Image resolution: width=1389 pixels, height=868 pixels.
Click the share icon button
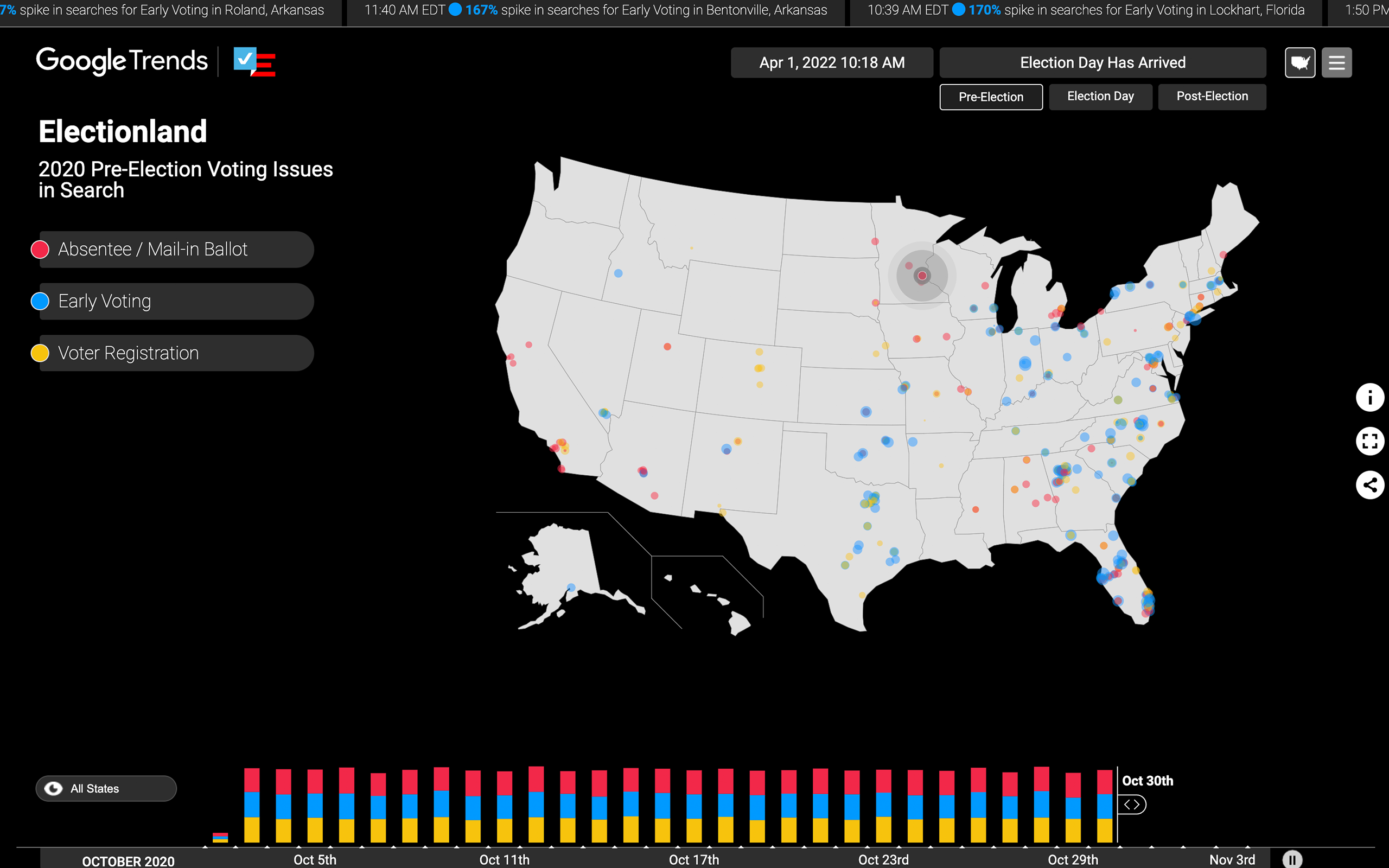(1369, 485)
